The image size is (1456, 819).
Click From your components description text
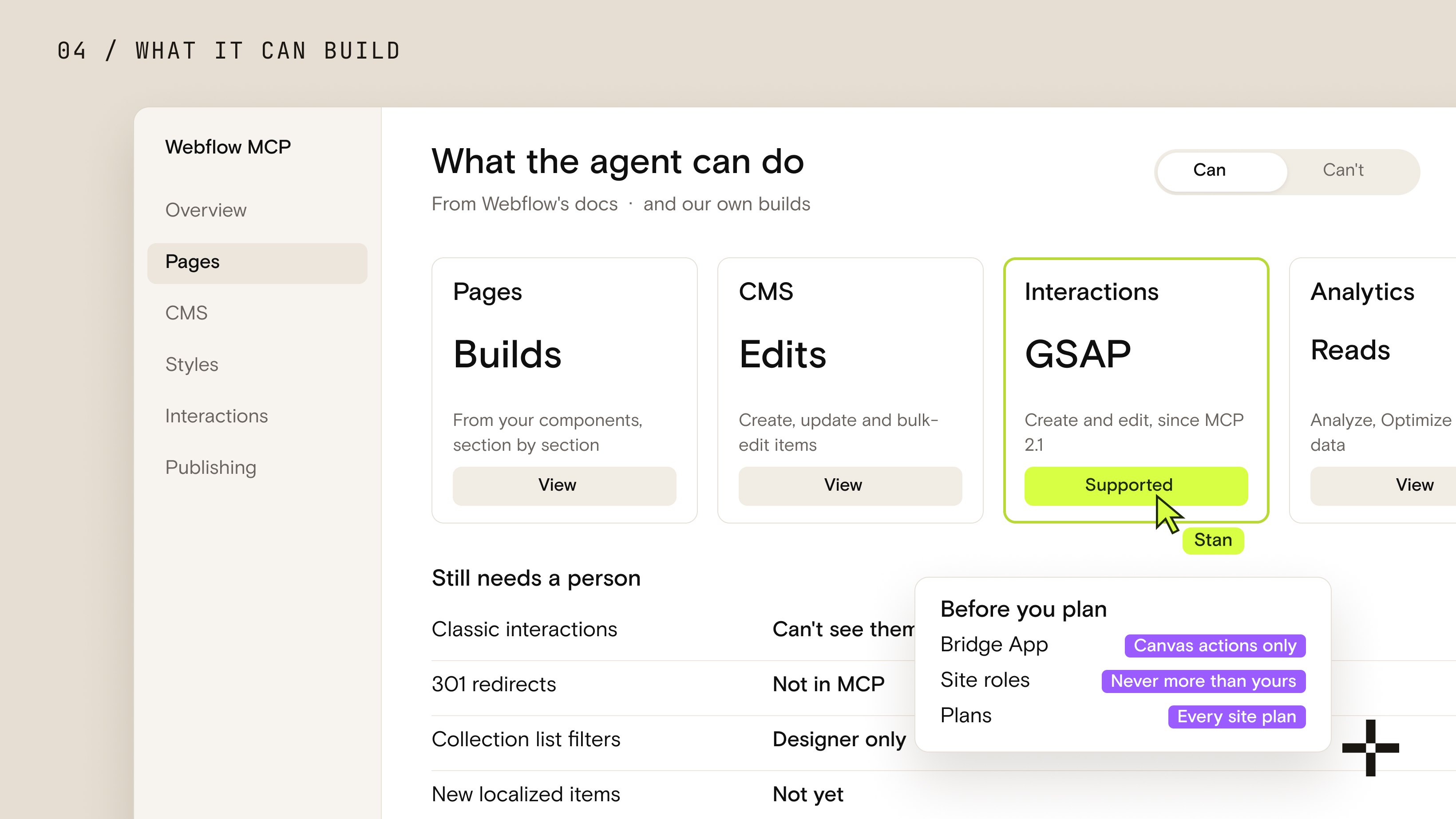[547, 433]
